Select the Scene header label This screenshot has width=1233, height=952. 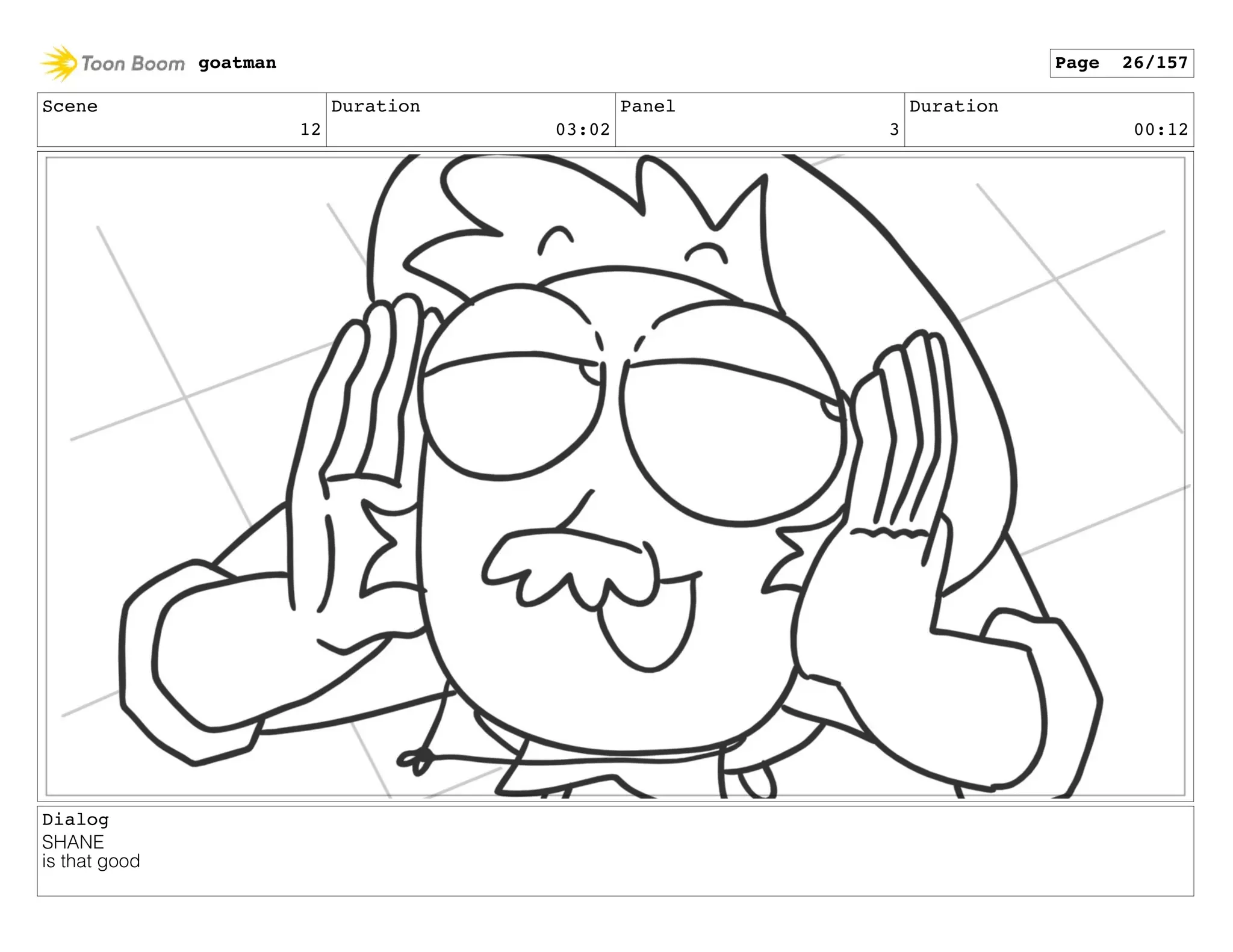[x=70, y=107]
